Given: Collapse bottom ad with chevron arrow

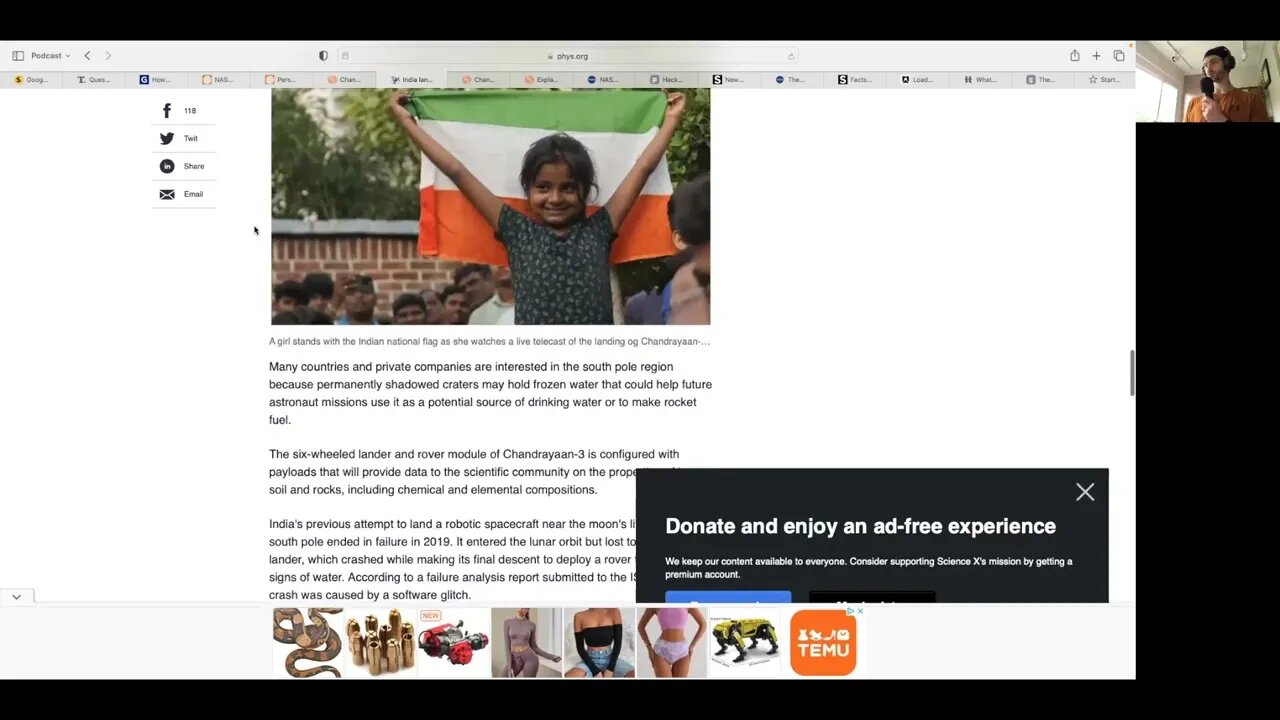Looking at the screenshot, I should coord(17,597).
